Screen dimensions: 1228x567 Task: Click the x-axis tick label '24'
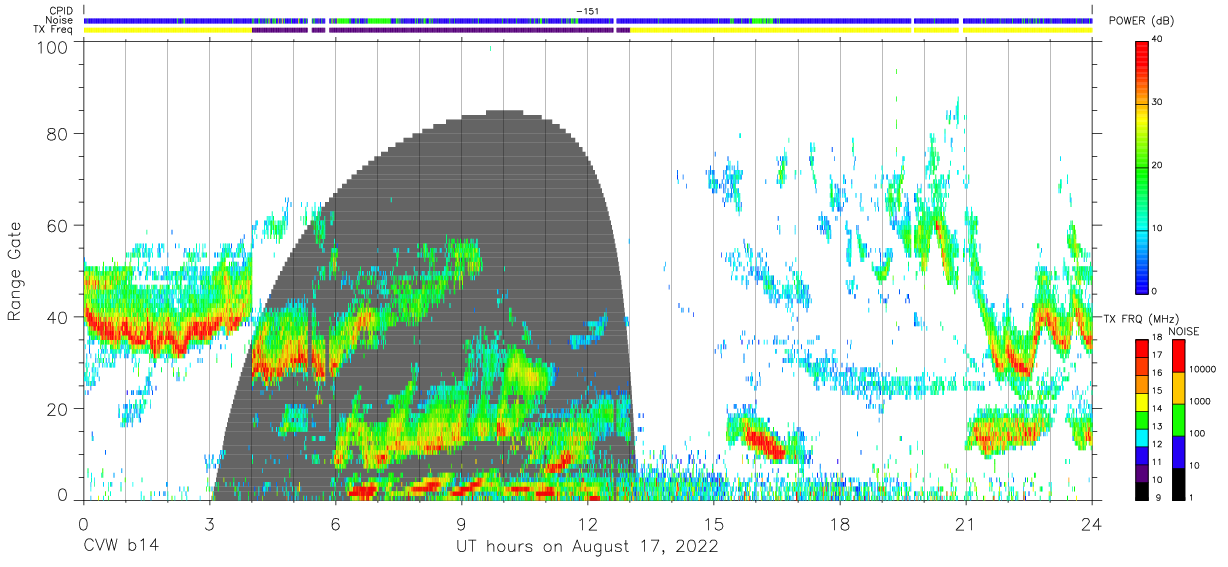point(1092,524)
